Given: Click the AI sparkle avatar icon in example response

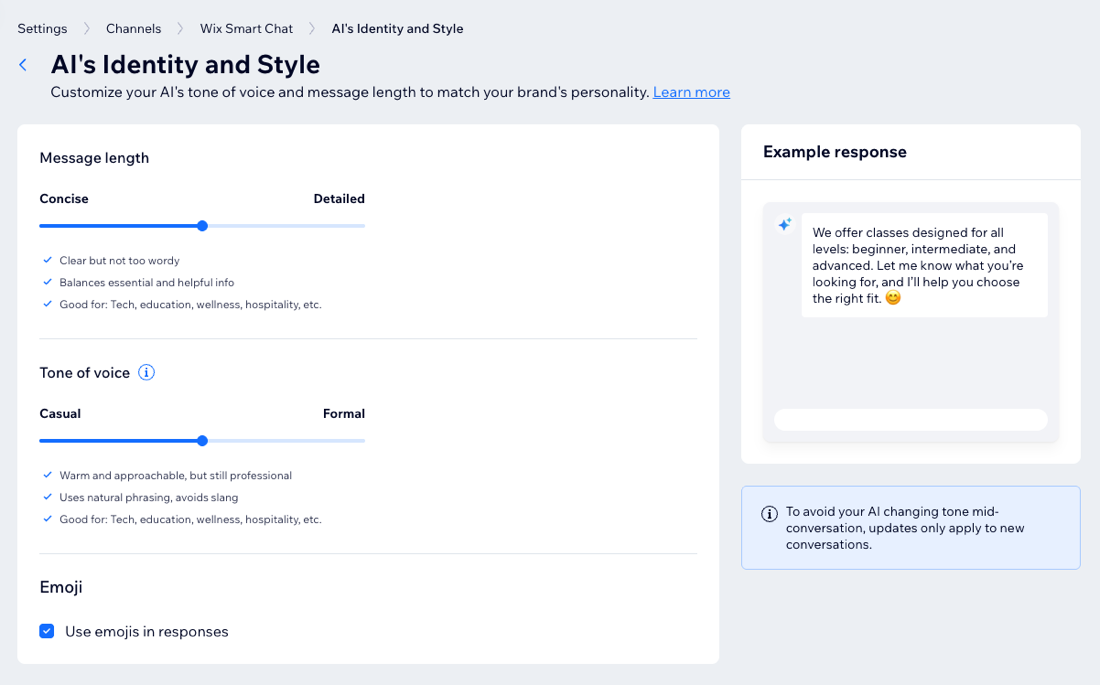Looking at the screenshot, I should 784,224.
